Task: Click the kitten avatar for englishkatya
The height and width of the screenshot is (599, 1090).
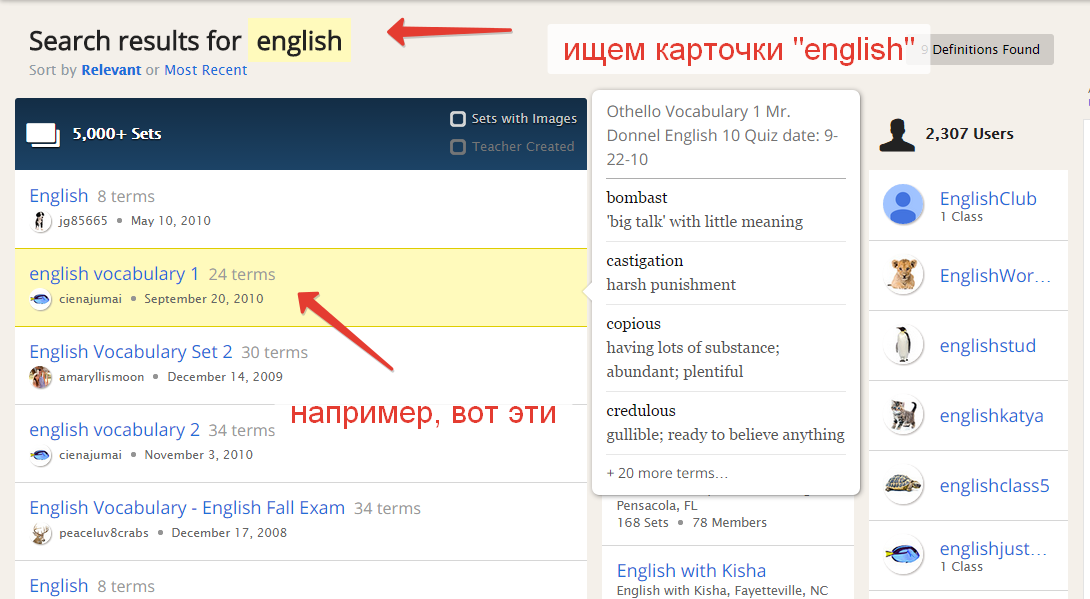Action: coord(903,415)
